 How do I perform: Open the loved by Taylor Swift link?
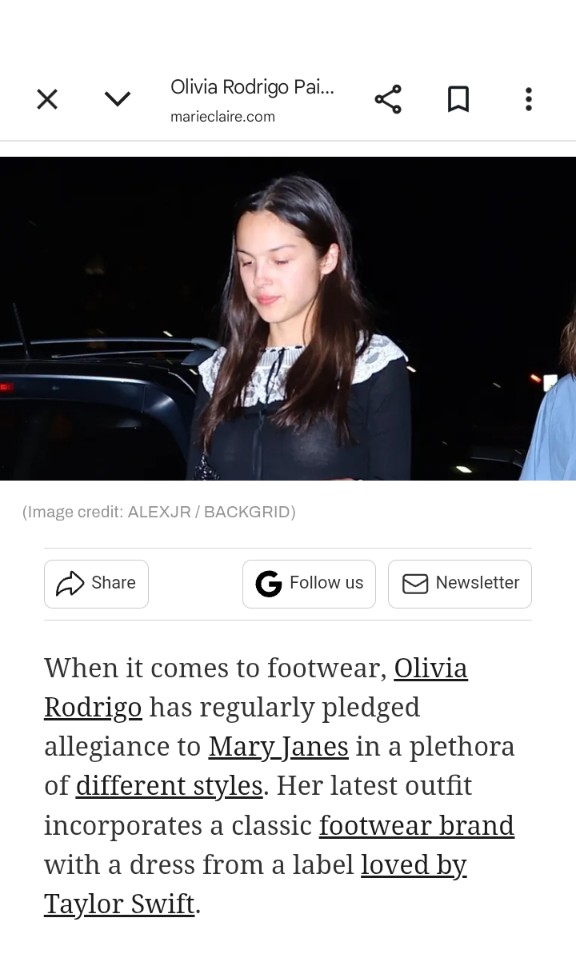[413, 865]
